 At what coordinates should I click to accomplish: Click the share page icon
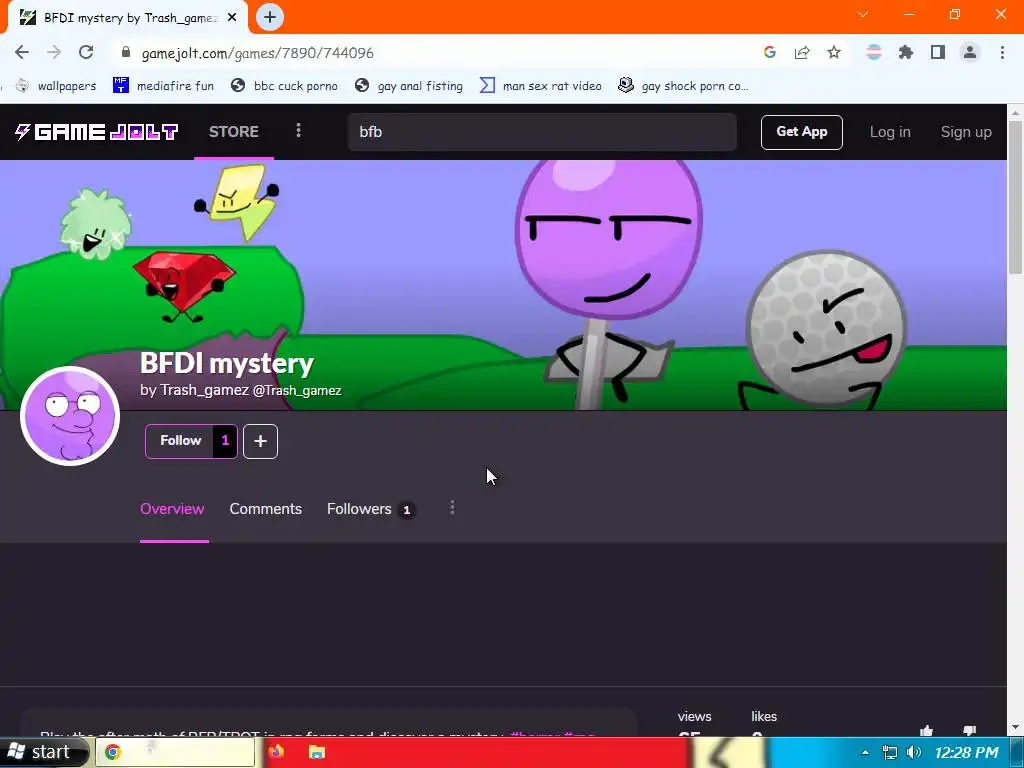802,52
